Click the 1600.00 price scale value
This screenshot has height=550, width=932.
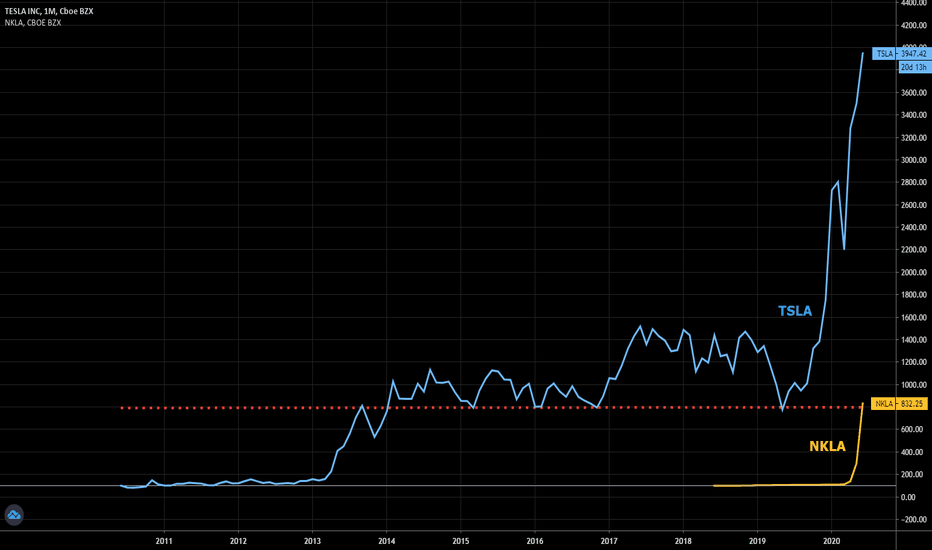(914, 318)
